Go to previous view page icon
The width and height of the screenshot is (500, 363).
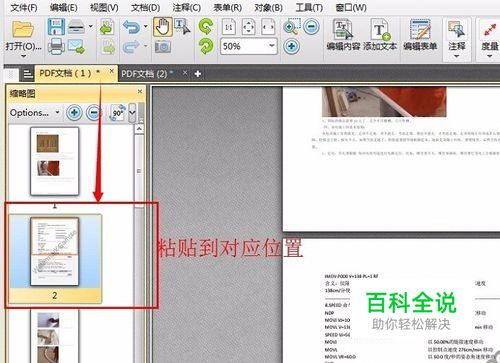click(107, 27)
